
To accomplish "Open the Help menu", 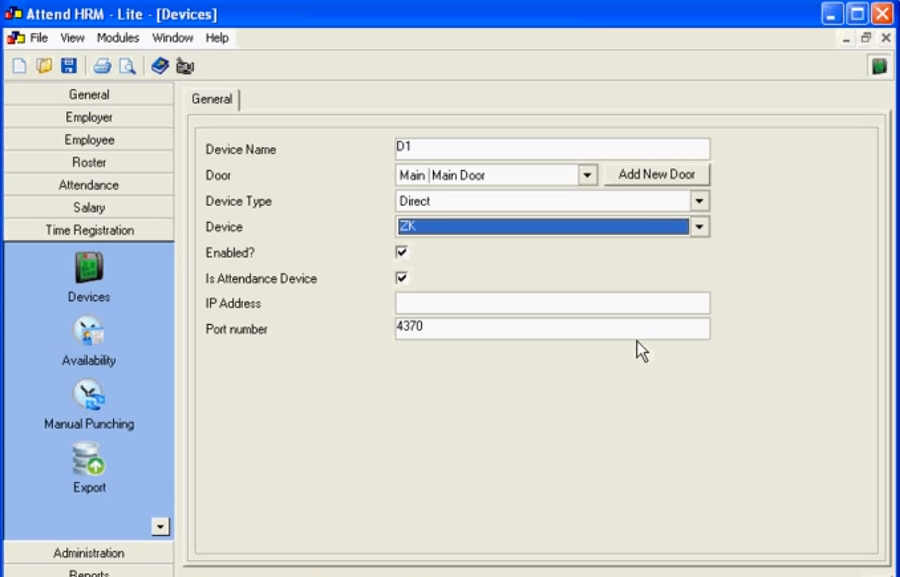I will click(217, 38).
